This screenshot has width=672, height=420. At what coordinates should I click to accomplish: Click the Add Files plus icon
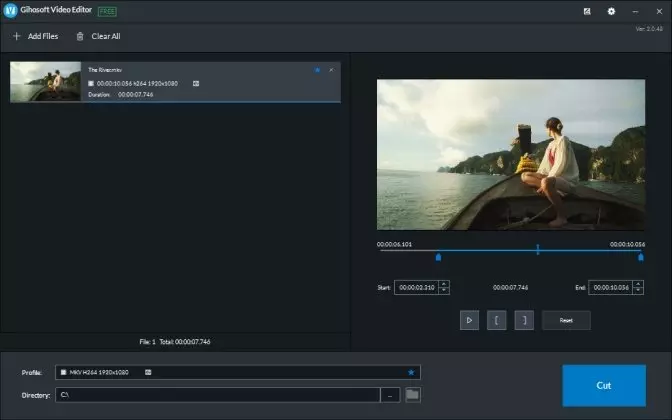click(17, 36)
